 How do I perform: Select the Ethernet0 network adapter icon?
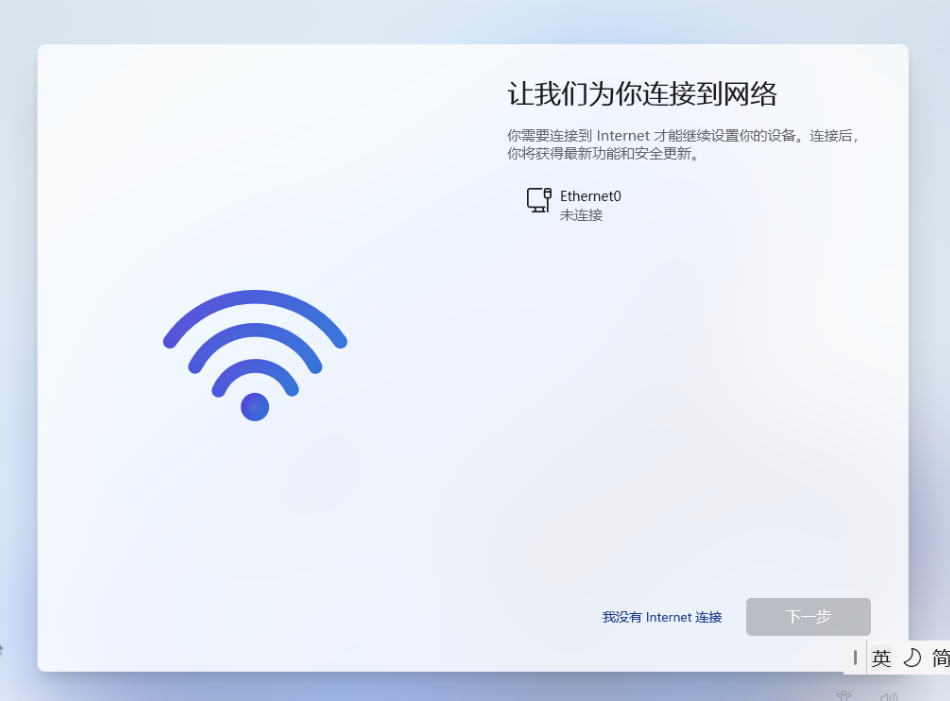click(x=539, y=201)
